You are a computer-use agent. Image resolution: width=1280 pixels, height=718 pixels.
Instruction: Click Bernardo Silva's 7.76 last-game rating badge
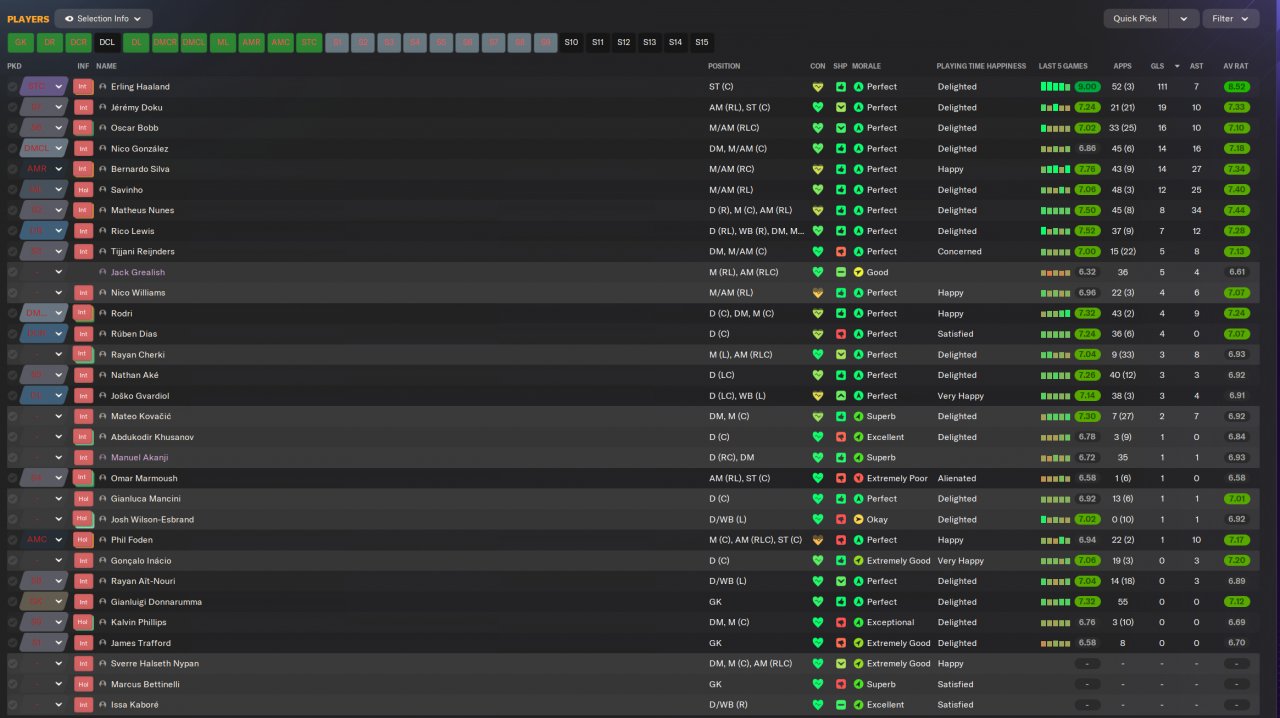[1087, 169]
